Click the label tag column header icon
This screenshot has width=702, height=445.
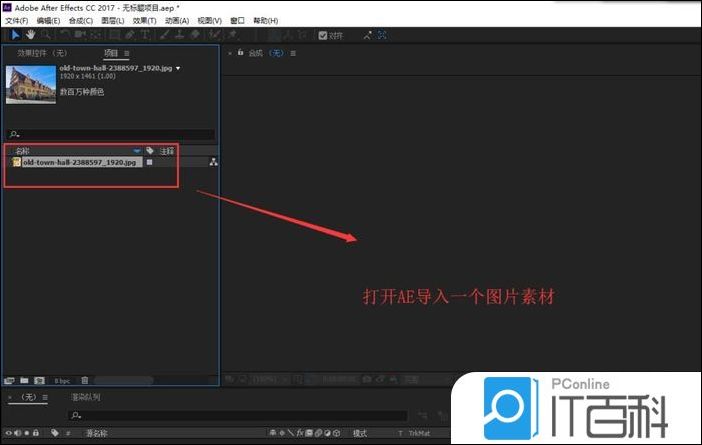(150, 151)
